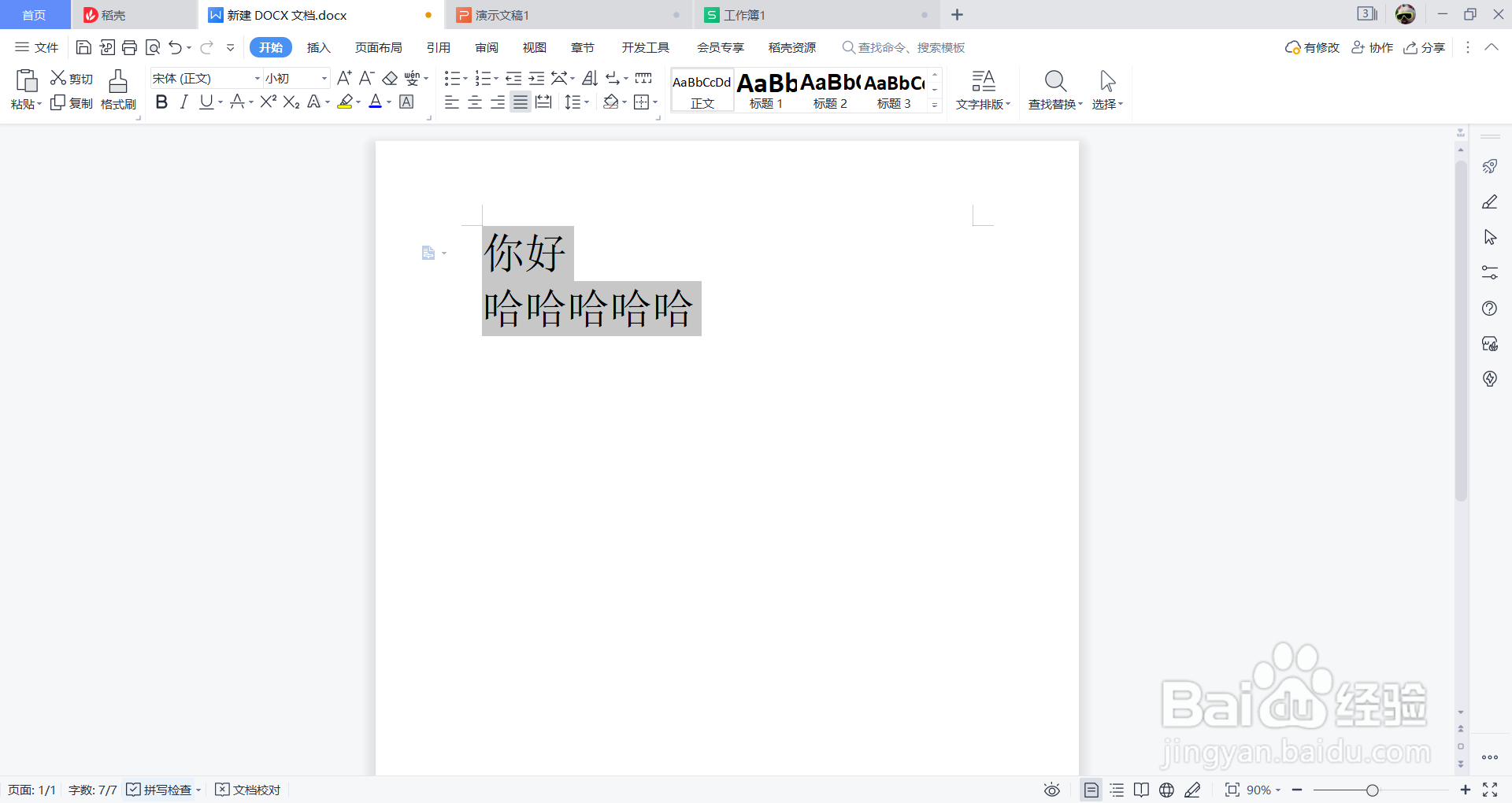
Task: Toggle justify alignment
Action: point(521,102)
